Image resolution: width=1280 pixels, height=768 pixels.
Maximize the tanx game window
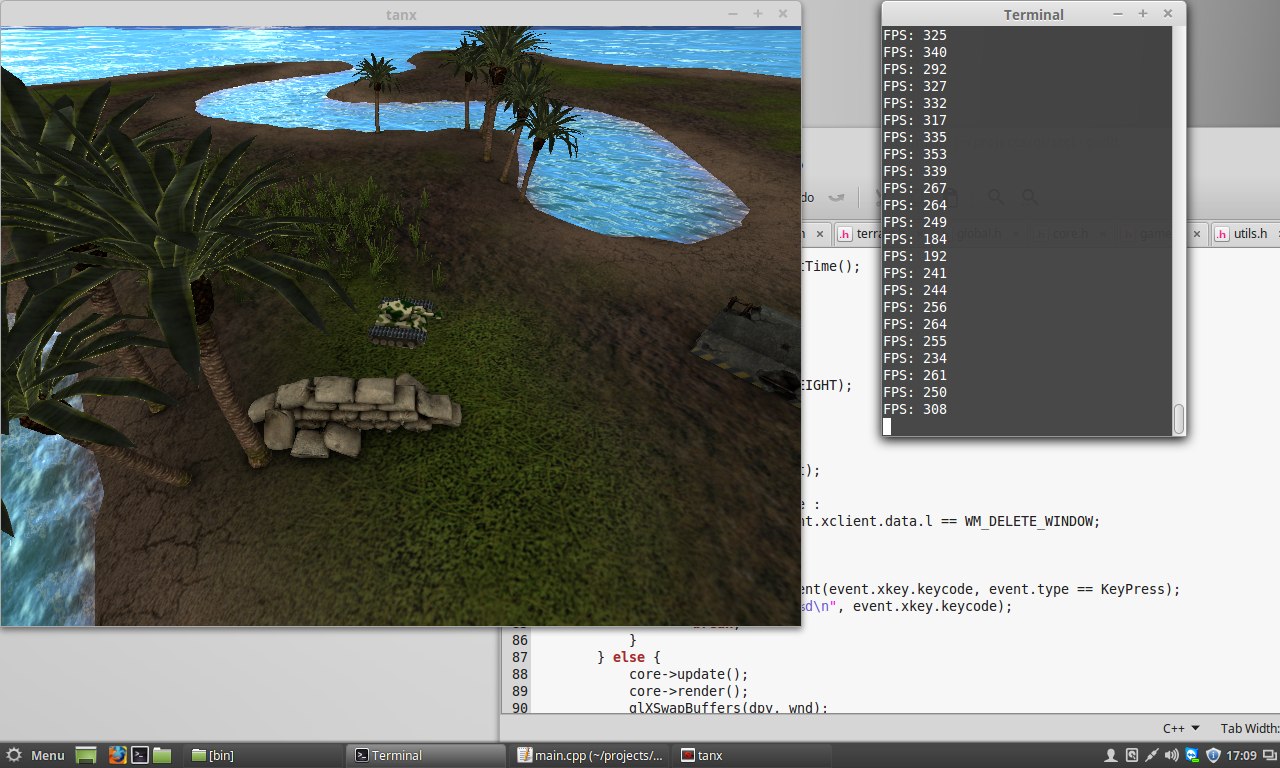coord(758,14)
